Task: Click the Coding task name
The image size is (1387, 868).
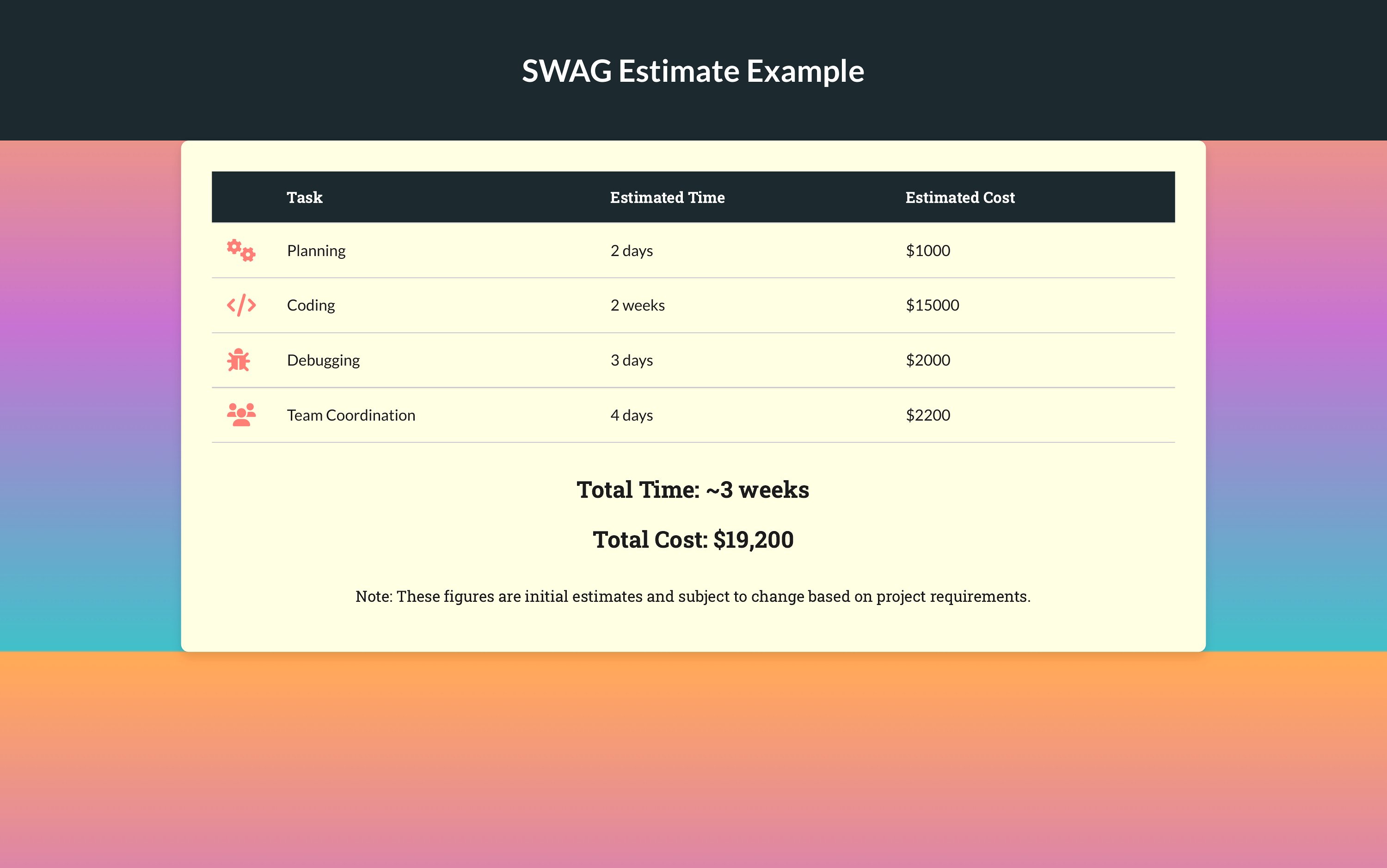Action: 311,306
